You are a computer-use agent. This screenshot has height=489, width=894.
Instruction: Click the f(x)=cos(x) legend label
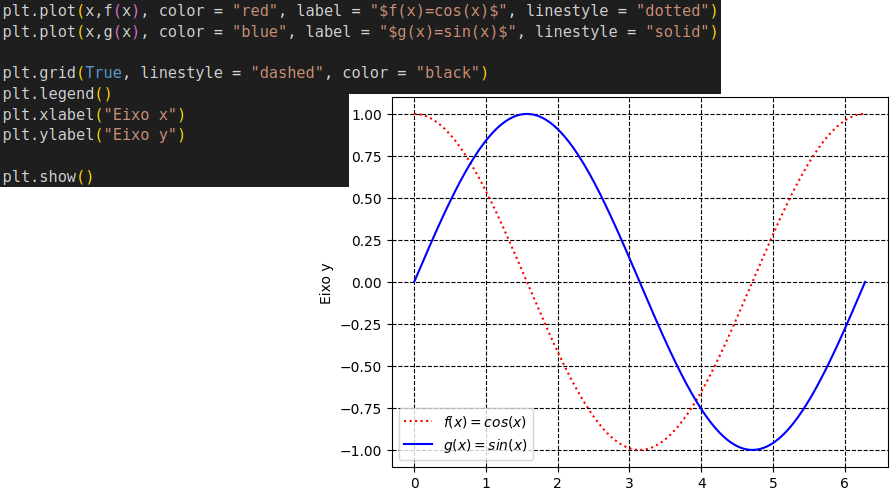(484, 422)
